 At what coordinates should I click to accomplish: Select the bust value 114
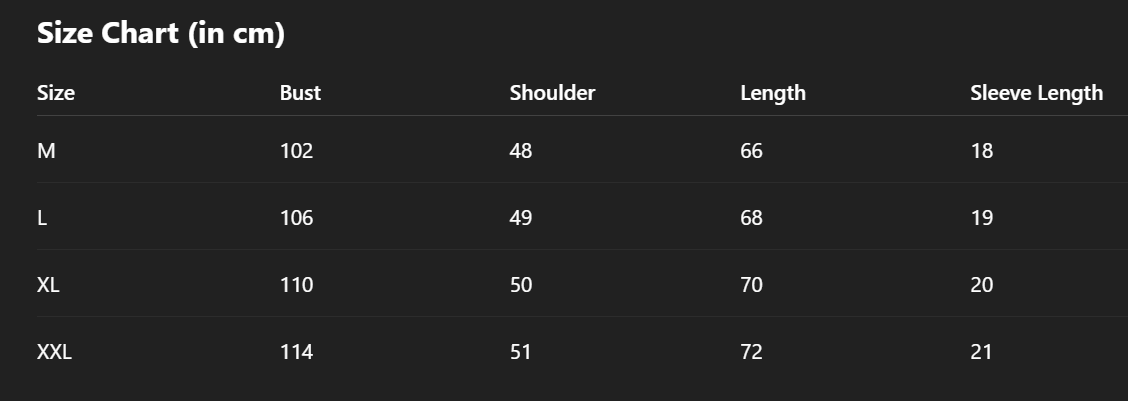point(296,351)
